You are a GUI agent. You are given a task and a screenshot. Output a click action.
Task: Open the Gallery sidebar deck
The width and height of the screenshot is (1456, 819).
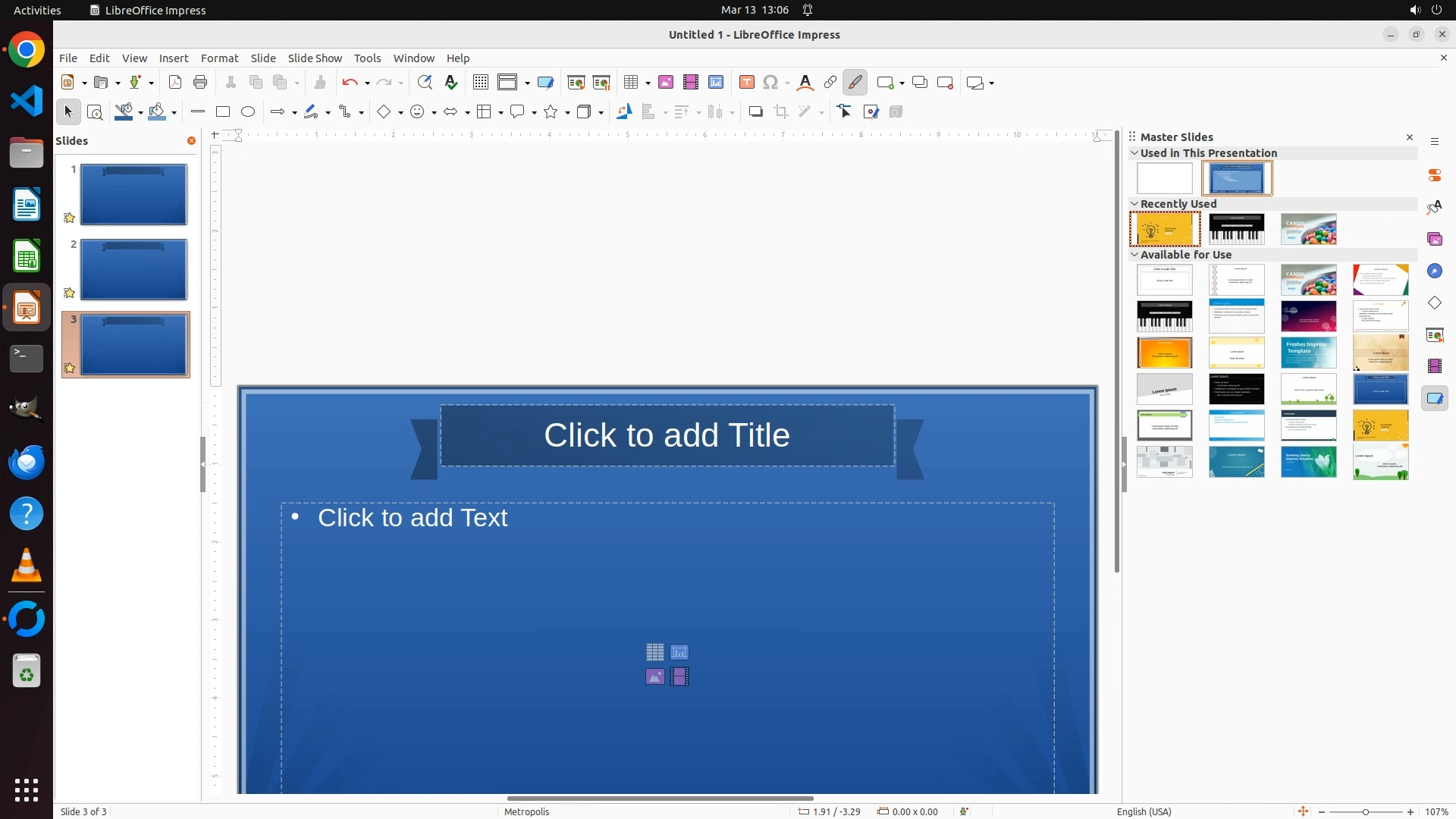(x=1435, y=239)
